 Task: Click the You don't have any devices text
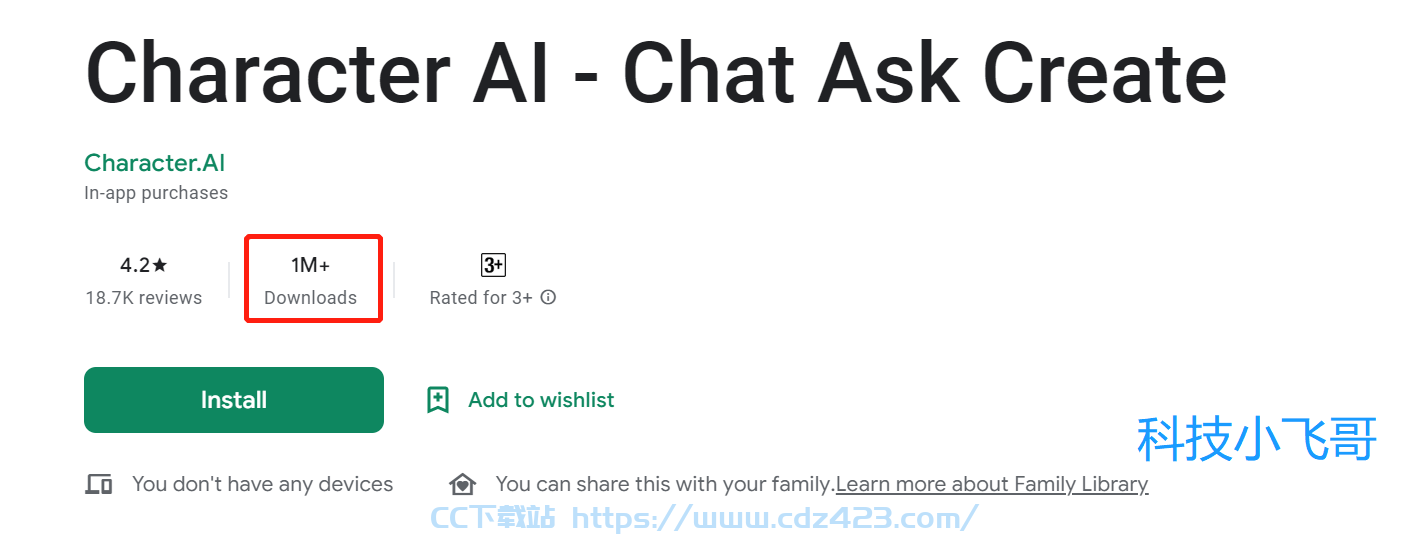[x=263, y=484]
